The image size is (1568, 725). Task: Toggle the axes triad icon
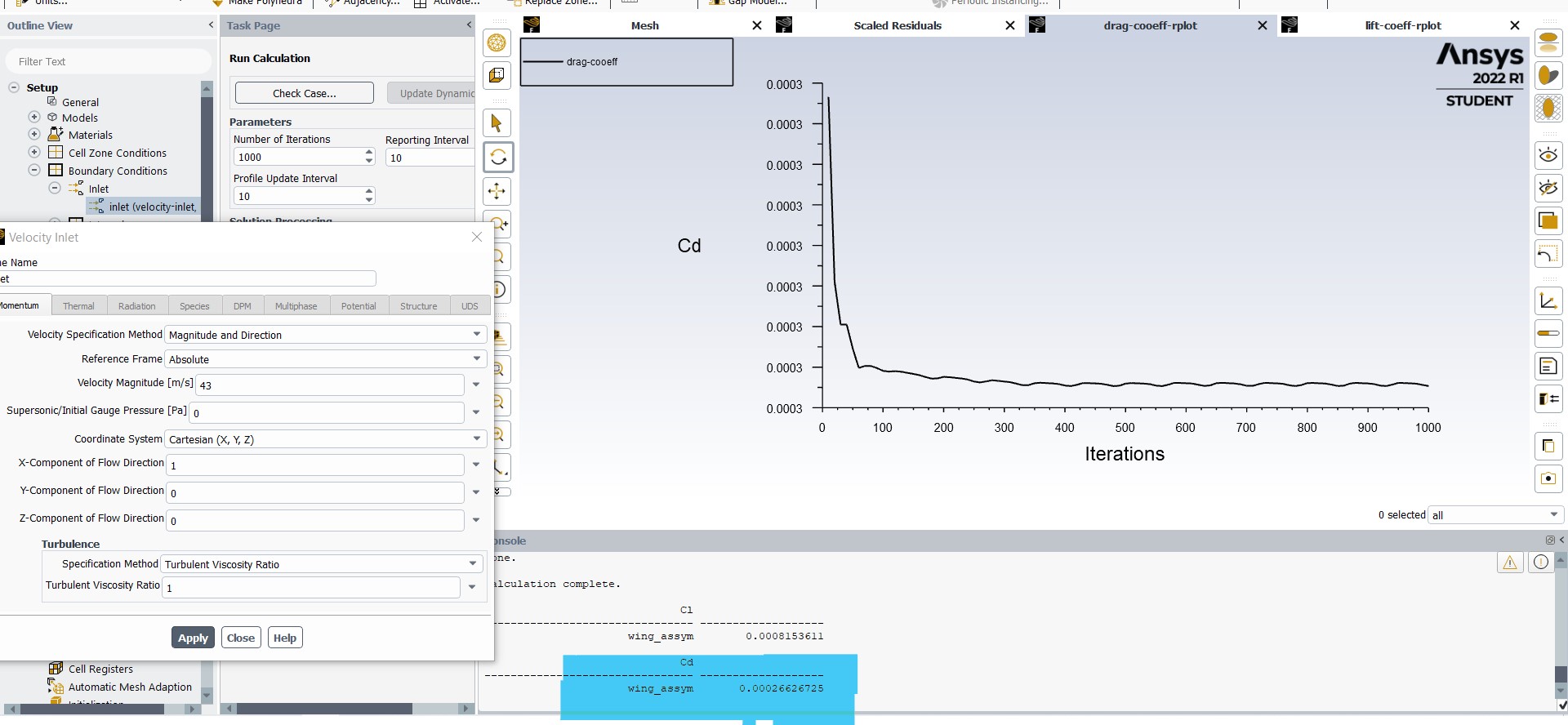pyautogui.click(x=1548, y=300)
